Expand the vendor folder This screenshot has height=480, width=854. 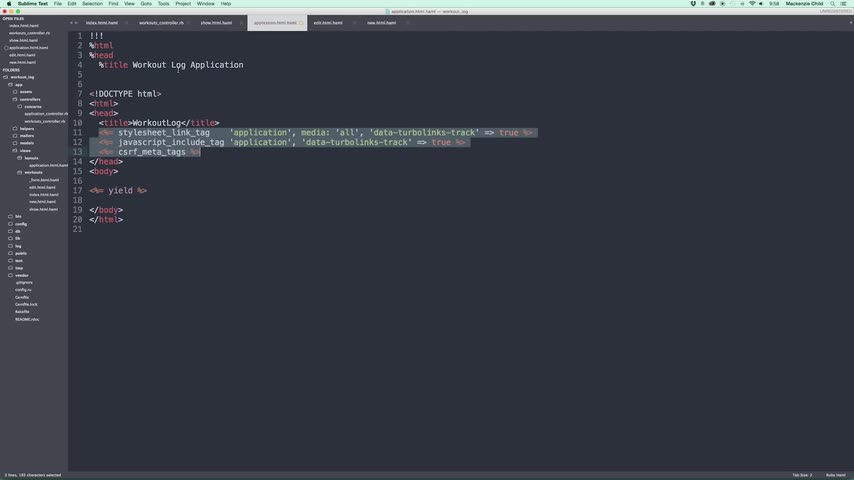[x=21, y=276]
